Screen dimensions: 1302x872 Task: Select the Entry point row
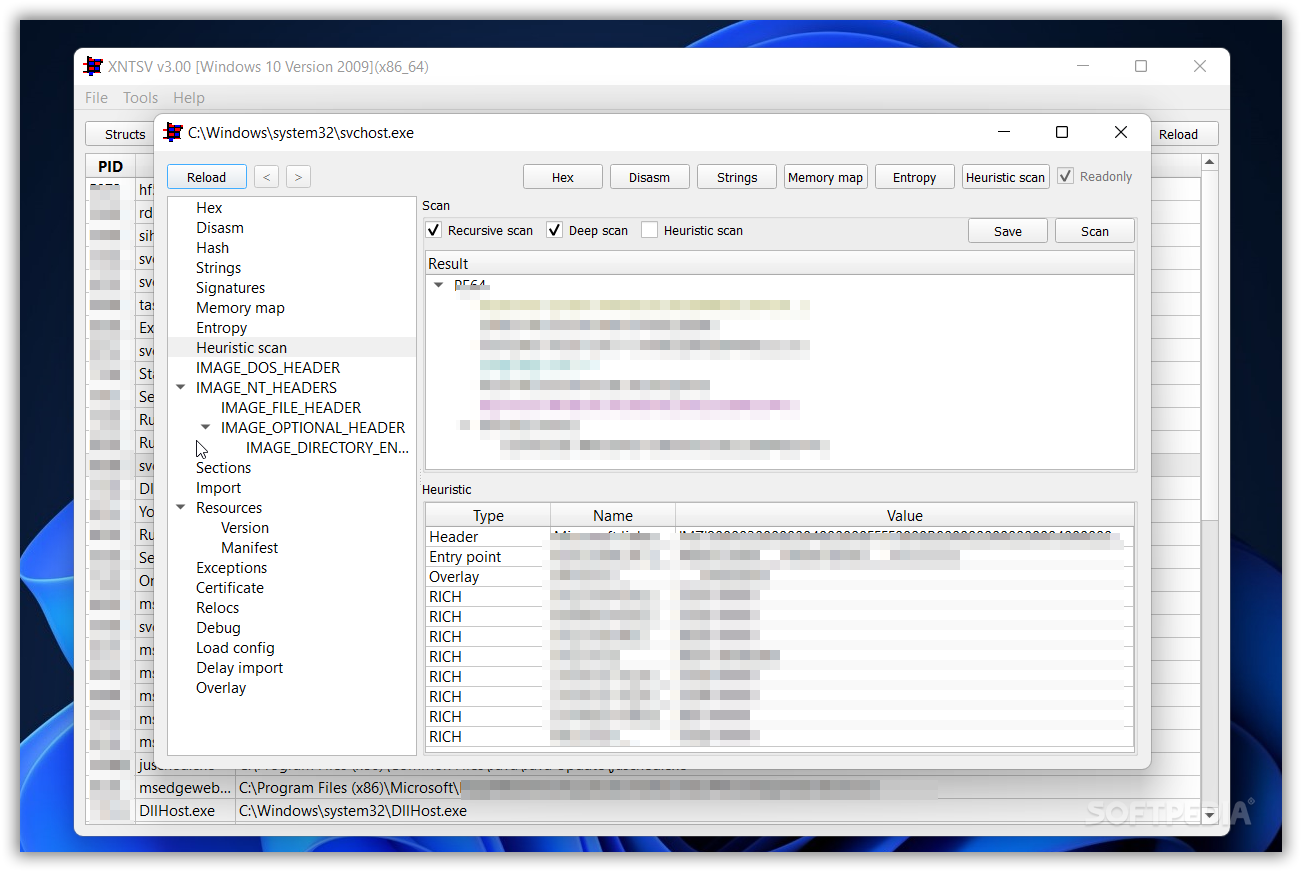tap(779, 557)
